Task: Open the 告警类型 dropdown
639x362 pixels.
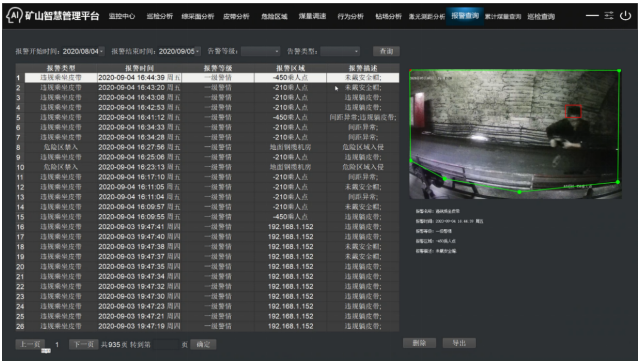Action: [340, 51]
